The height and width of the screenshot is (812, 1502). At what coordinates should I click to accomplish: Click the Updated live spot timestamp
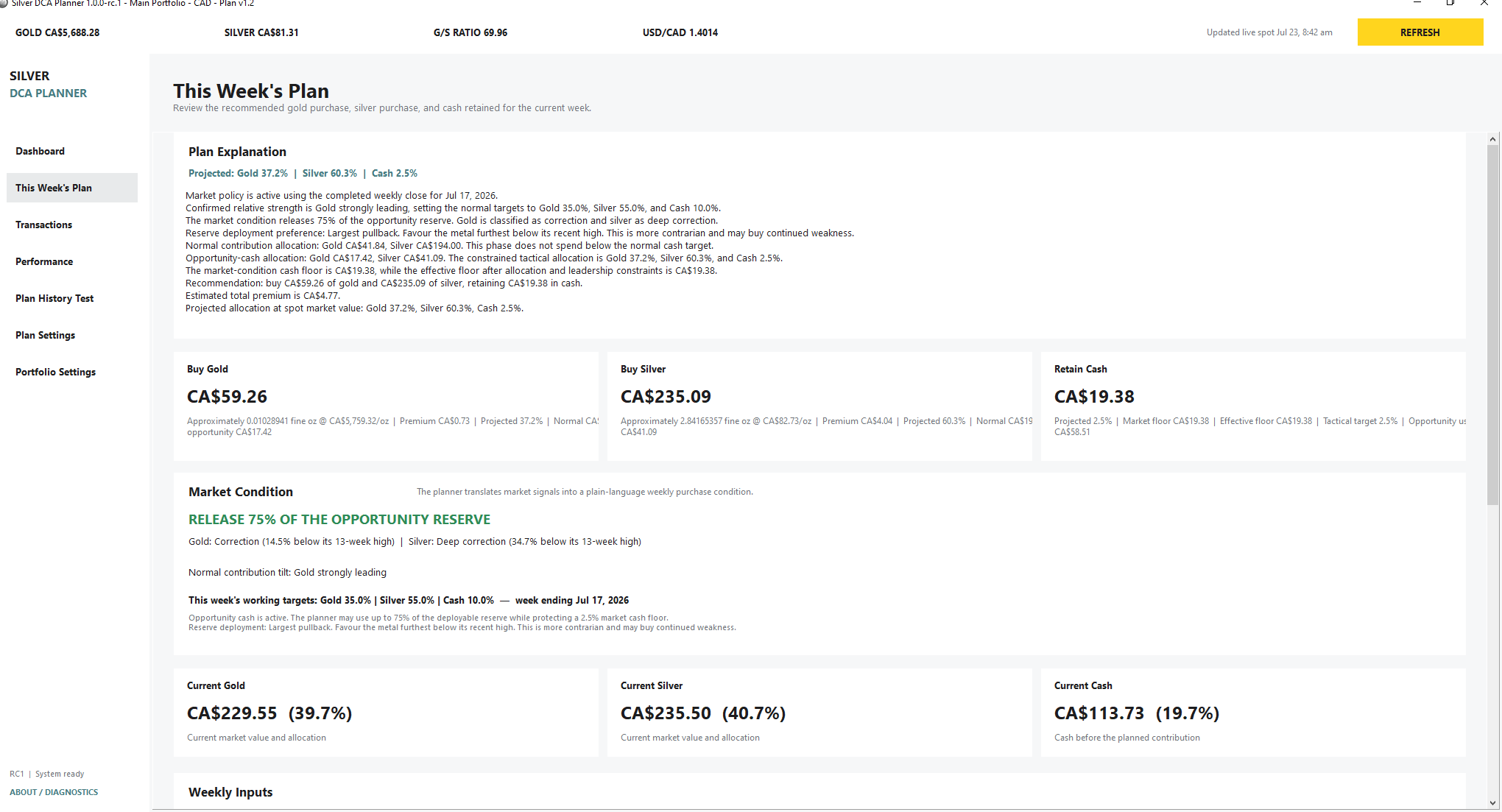(1269, 32)
